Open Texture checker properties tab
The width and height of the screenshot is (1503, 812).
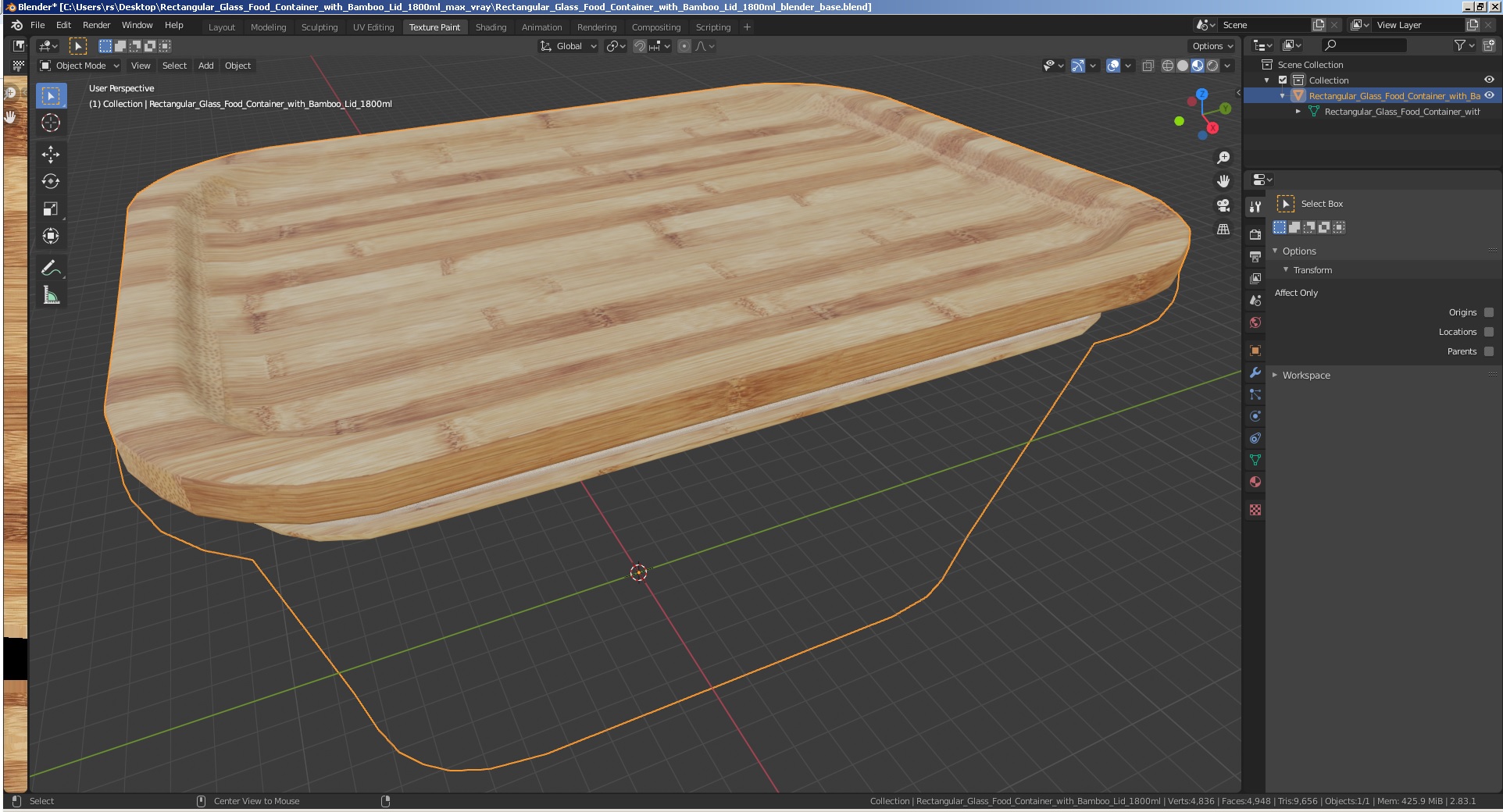[x=1255, y=510]
